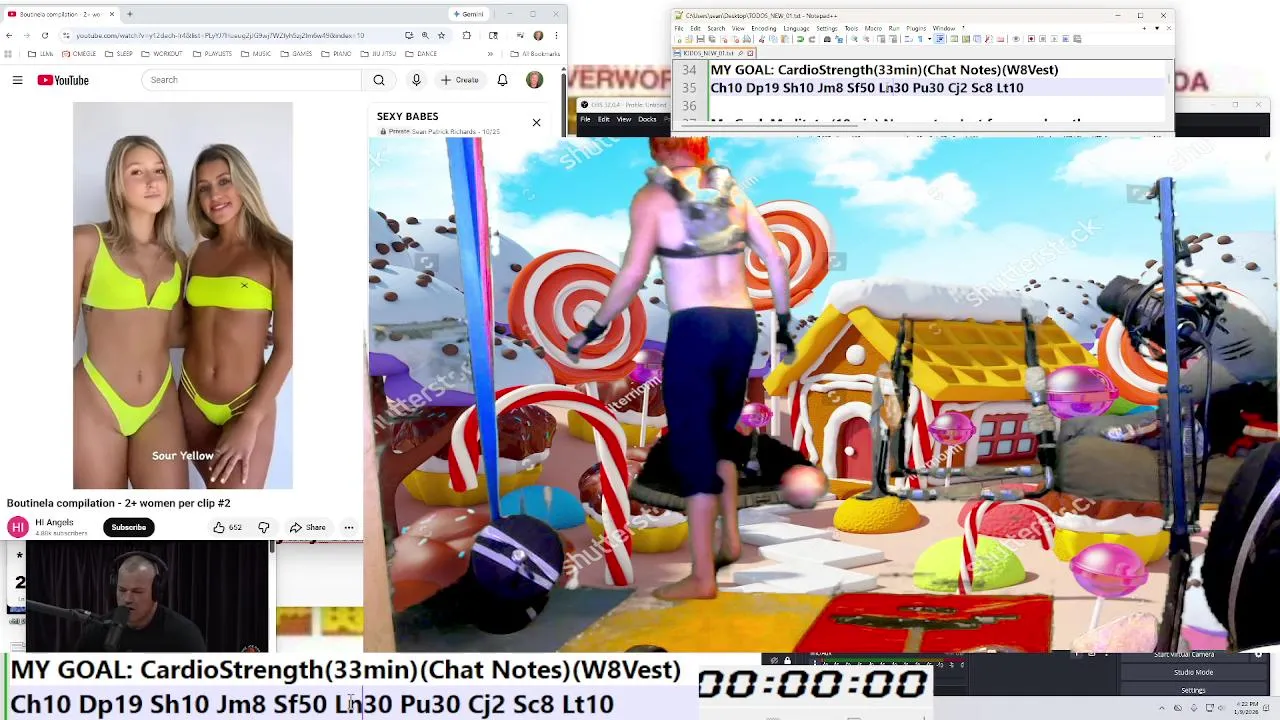1280x720 pixels.
Task: Close the Boutinela compilation tab
Action: [112, 14]
